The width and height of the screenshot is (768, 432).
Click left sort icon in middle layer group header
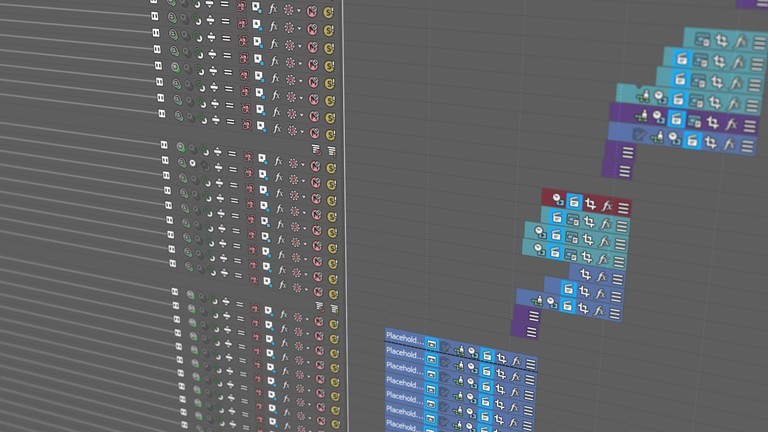pos(316,149)
